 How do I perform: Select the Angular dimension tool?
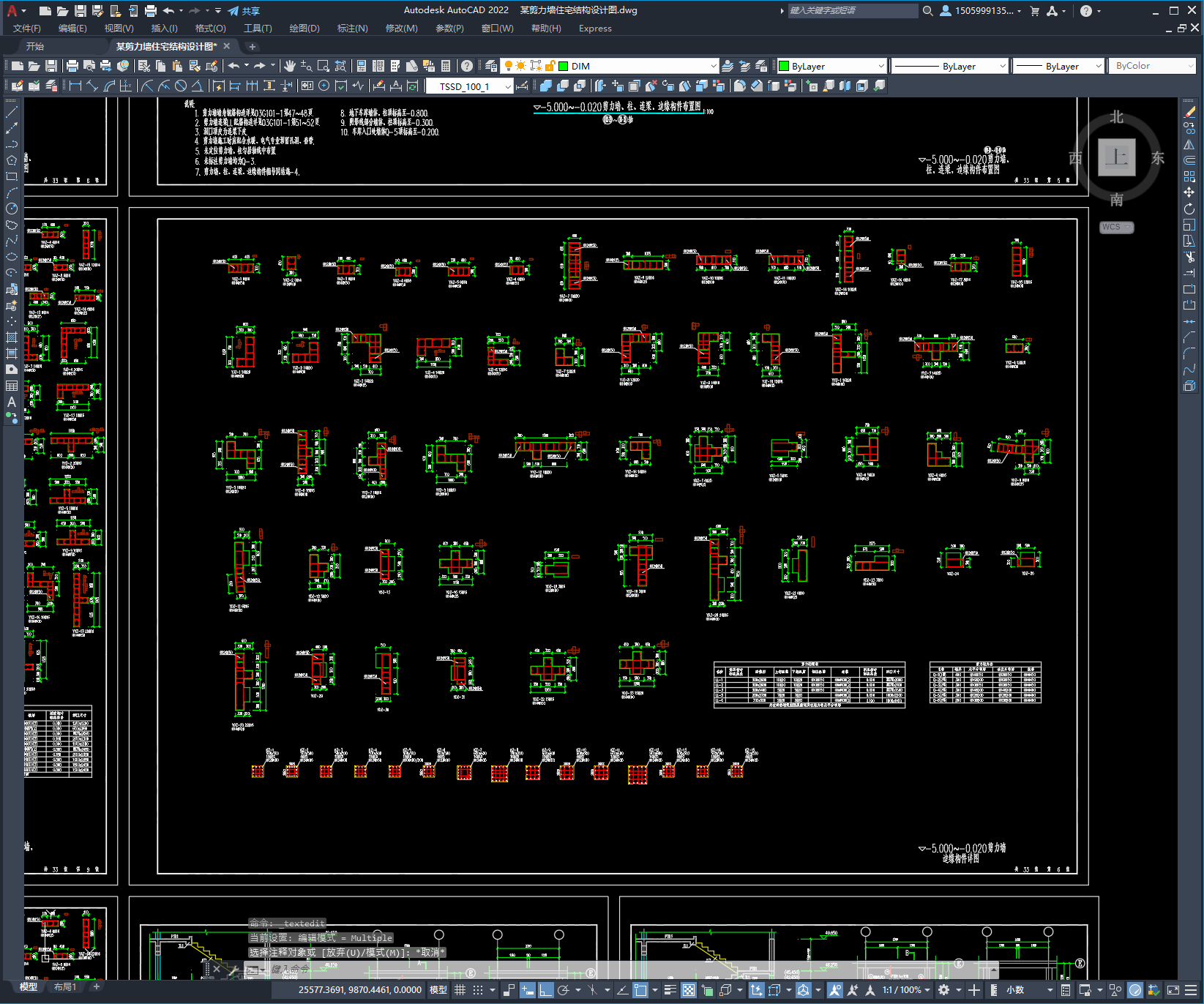point(197,86)
